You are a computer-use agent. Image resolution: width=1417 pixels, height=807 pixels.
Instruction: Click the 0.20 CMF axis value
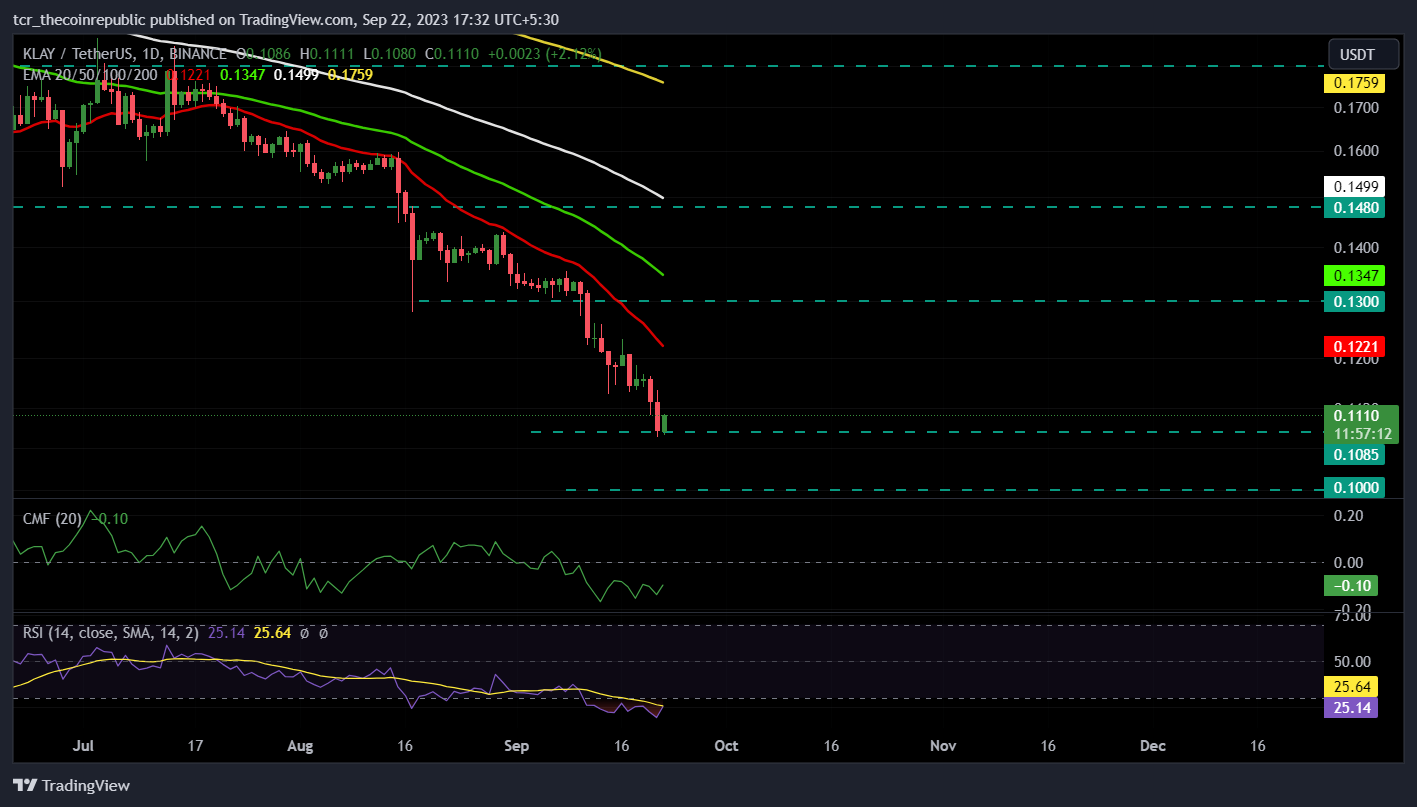[x=1351, y=516]
